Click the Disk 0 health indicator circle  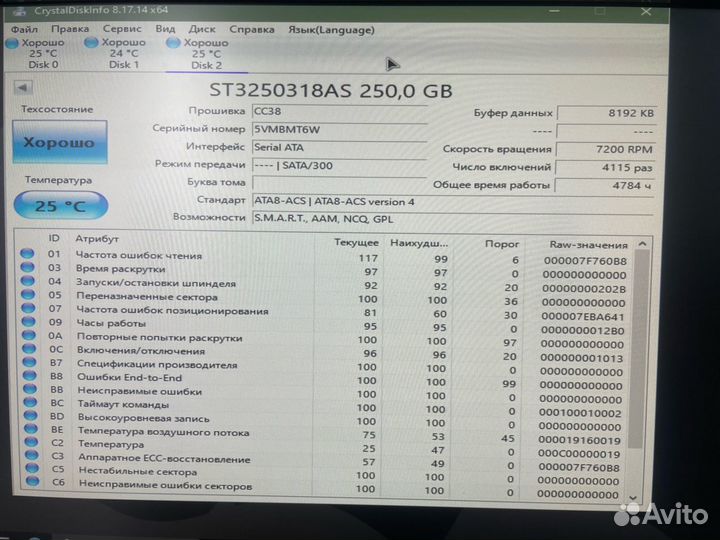point(11,43)
